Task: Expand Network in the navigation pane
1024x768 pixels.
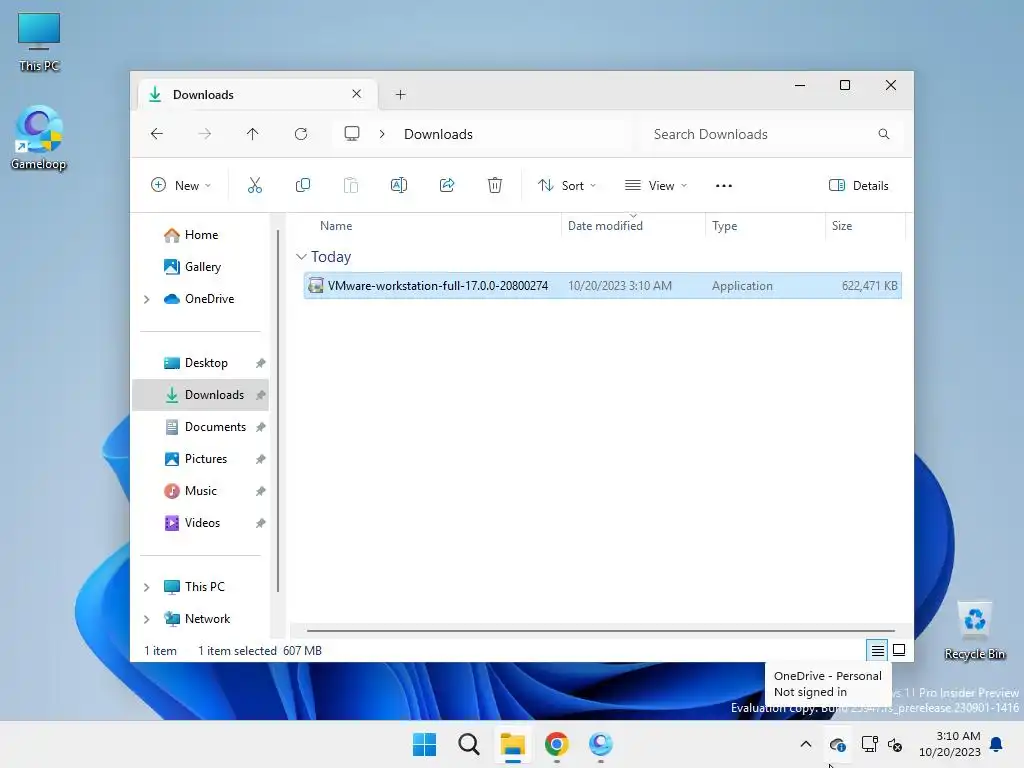Action: 146,619
